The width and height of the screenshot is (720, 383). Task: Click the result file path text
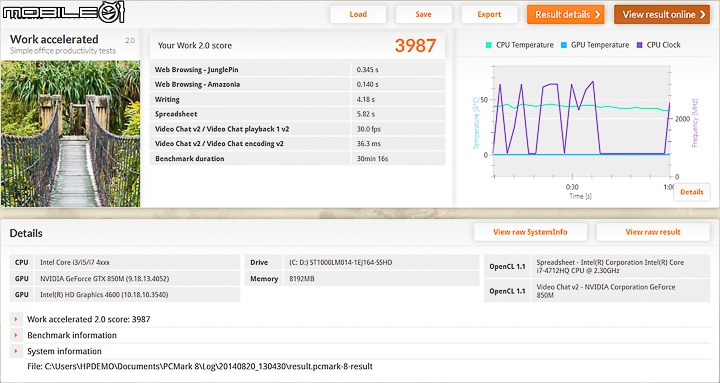point(200,366)
